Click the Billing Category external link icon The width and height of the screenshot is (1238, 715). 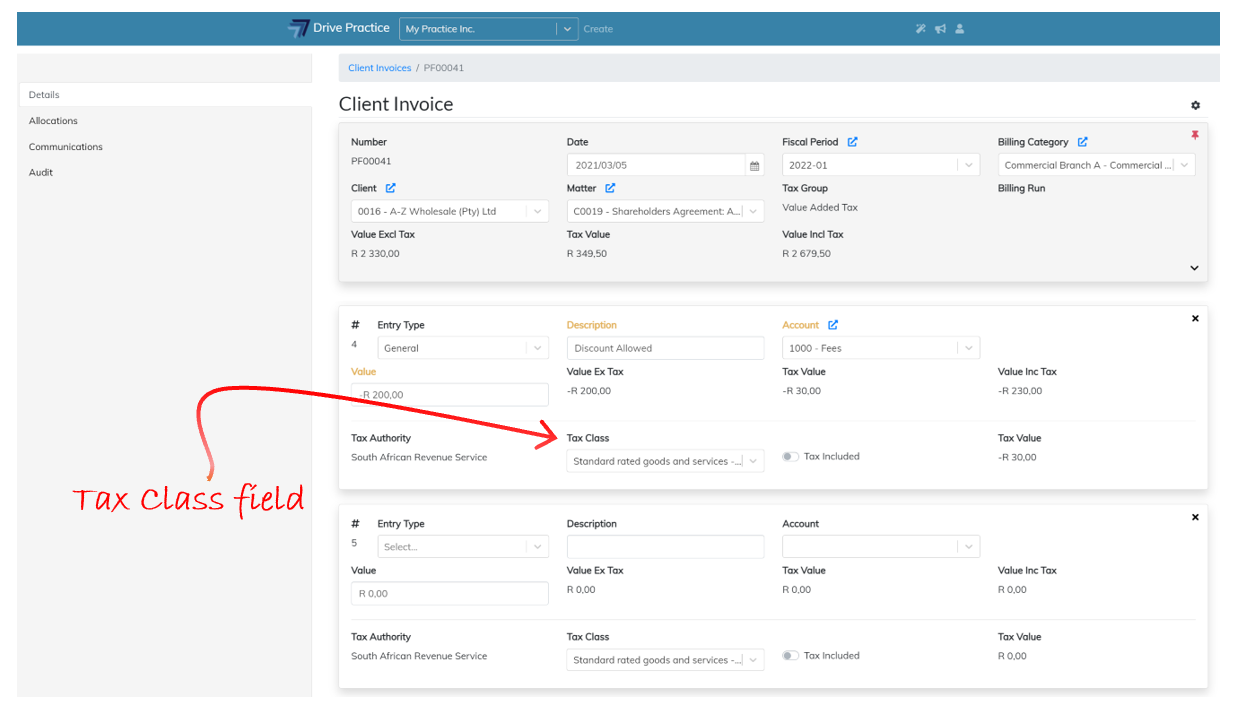pyautogui.click(x=1082, y=142)
